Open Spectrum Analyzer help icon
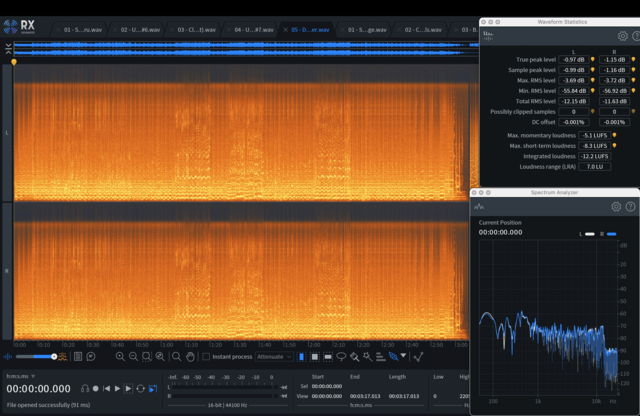 point(630,207)
